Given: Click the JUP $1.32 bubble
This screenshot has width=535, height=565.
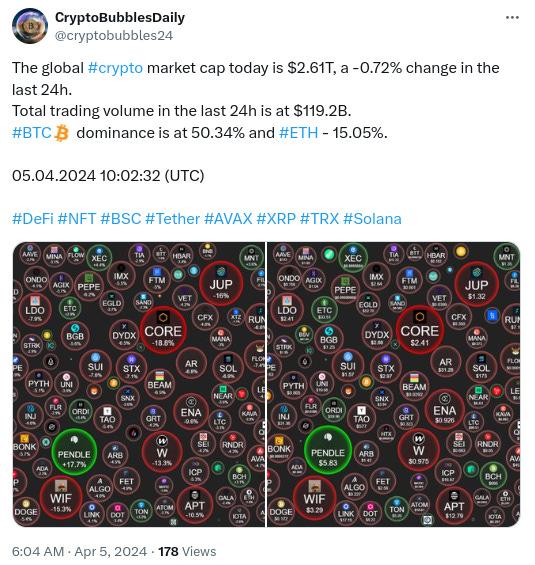Looking at the screenshot, I should click(476, 285).
